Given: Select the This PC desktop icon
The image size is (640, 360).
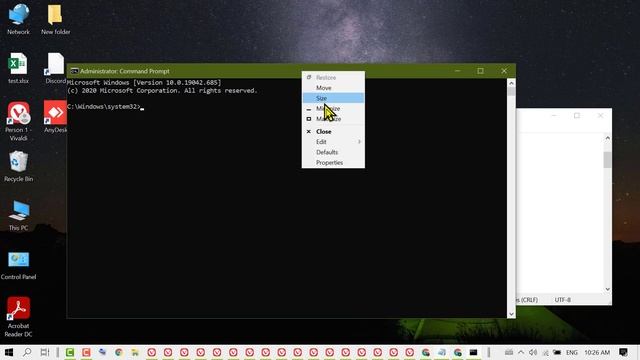Looking at the screenshot, I should pyautogui.click(x=18, y=215).
